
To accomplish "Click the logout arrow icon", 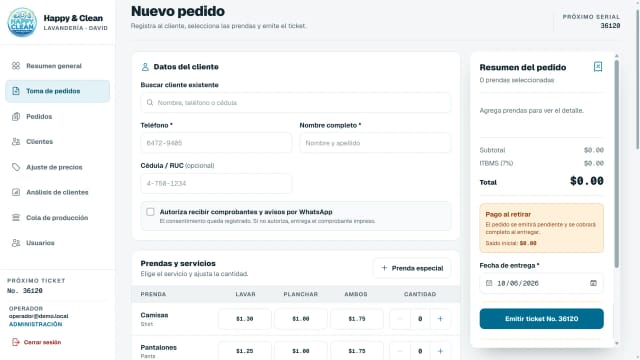I will [16, 342].
